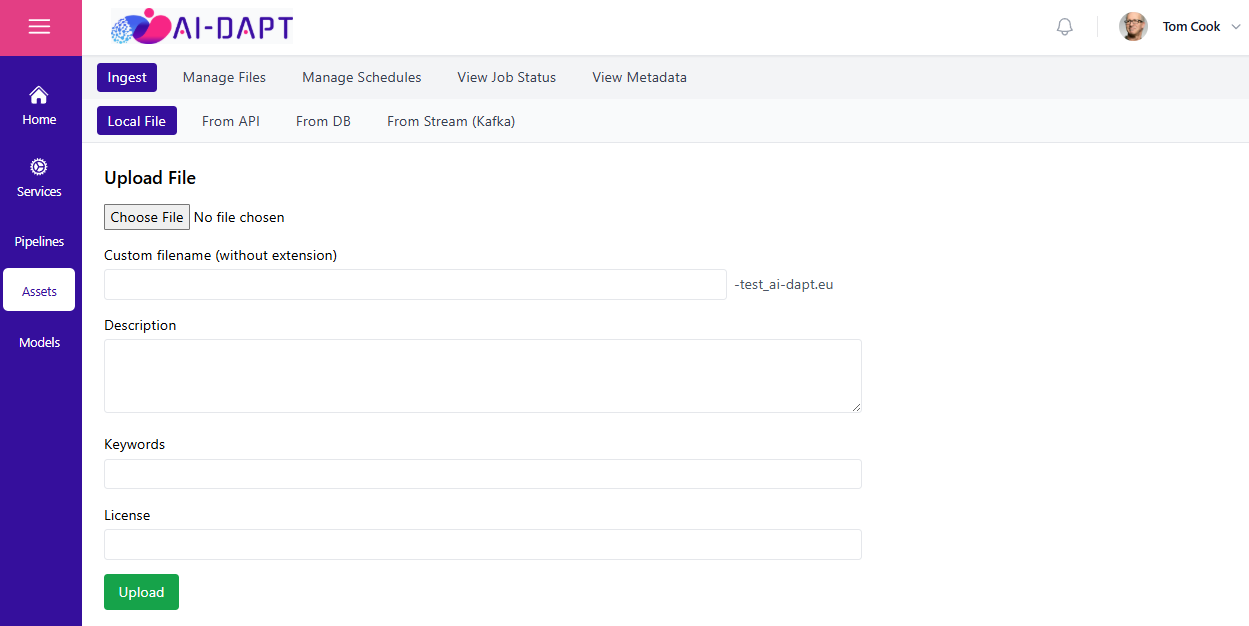Image resolution: width=1249 pixels, height=626 pixels.
Task: Focus the License input field
Action: point(483,544)
